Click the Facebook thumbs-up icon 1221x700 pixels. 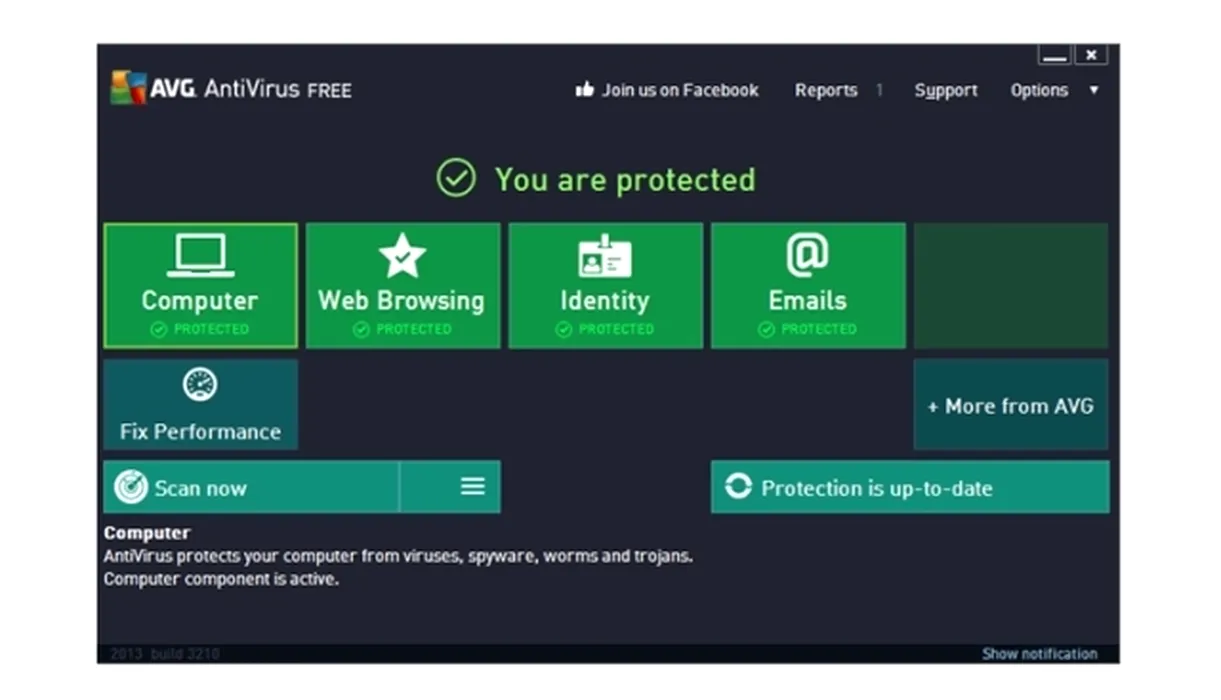(585, 90)
